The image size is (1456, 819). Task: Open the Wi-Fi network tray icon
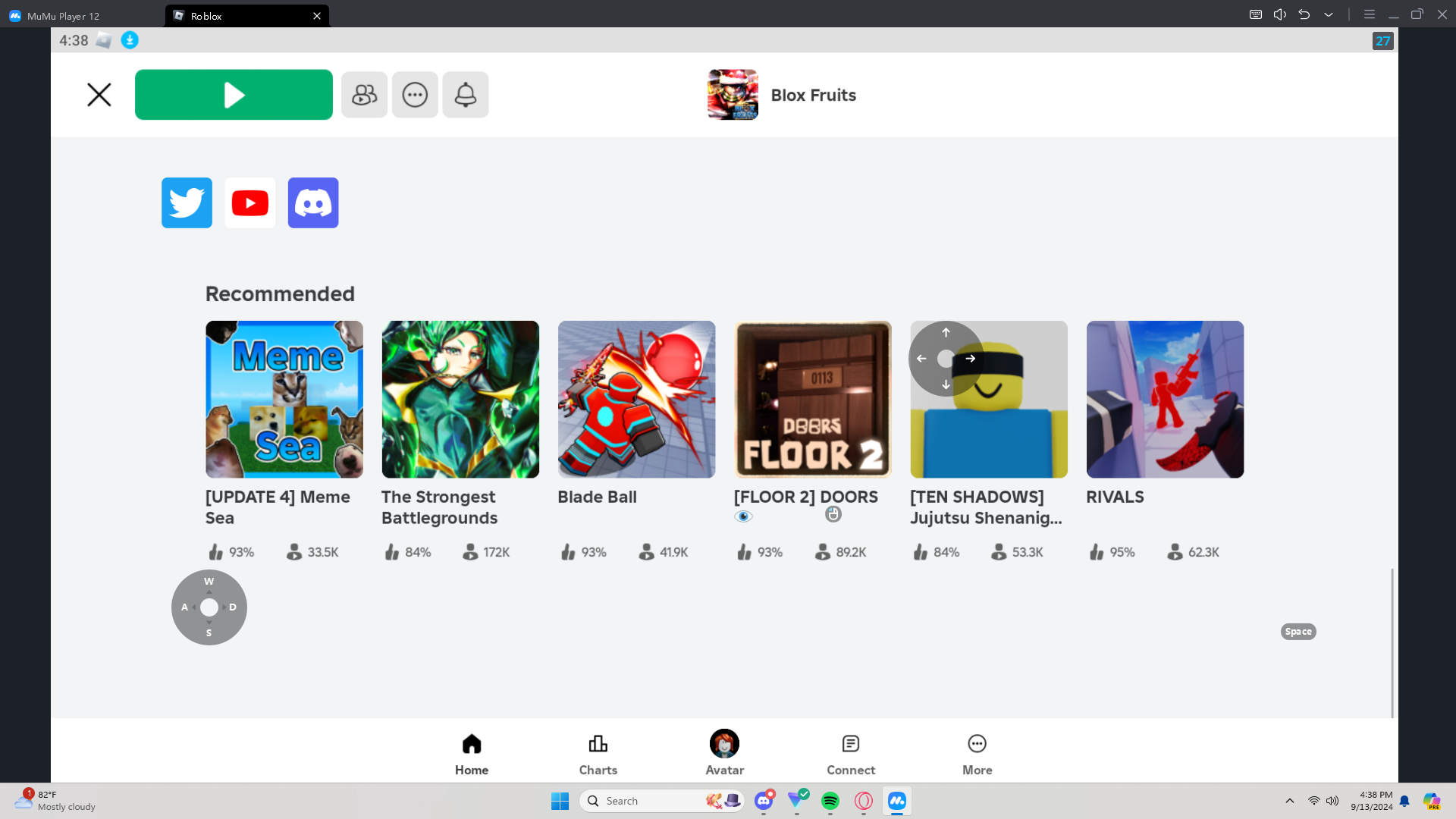1314,801
